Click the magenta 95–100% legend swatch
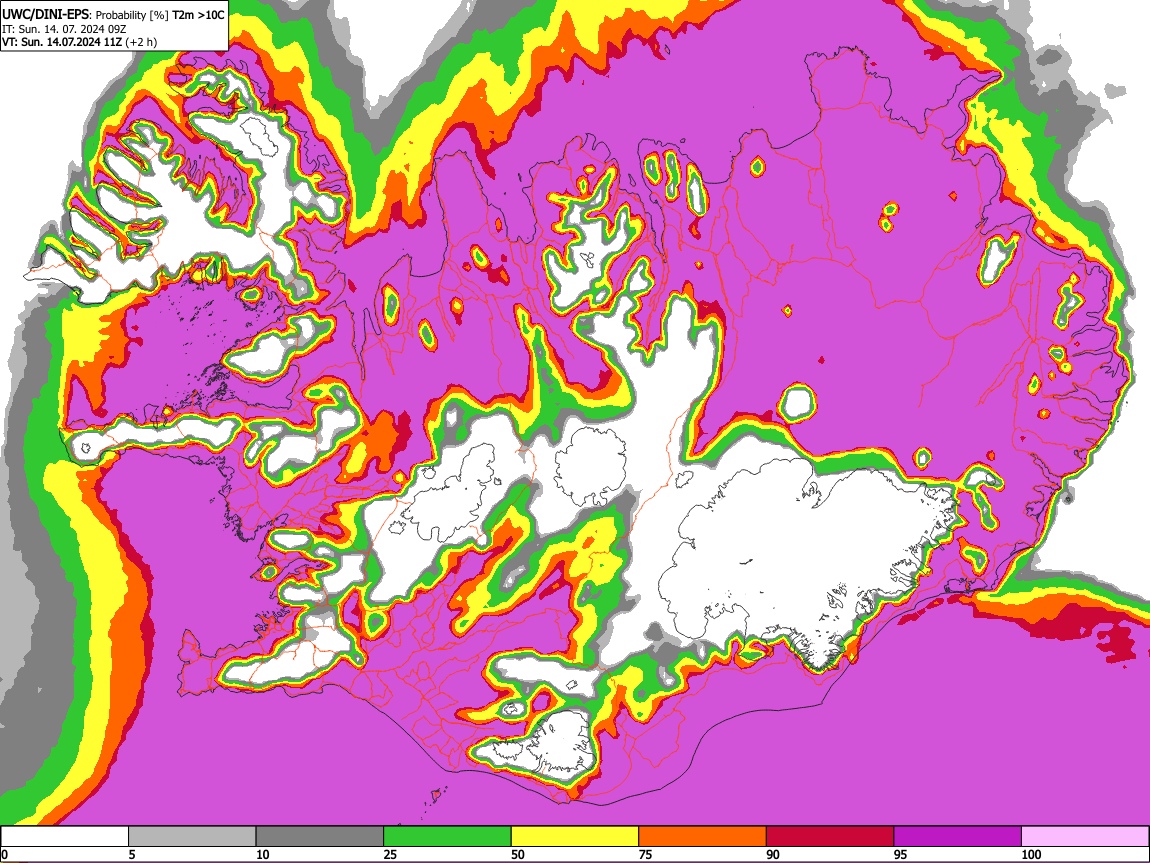 click(x=958, y=837)
